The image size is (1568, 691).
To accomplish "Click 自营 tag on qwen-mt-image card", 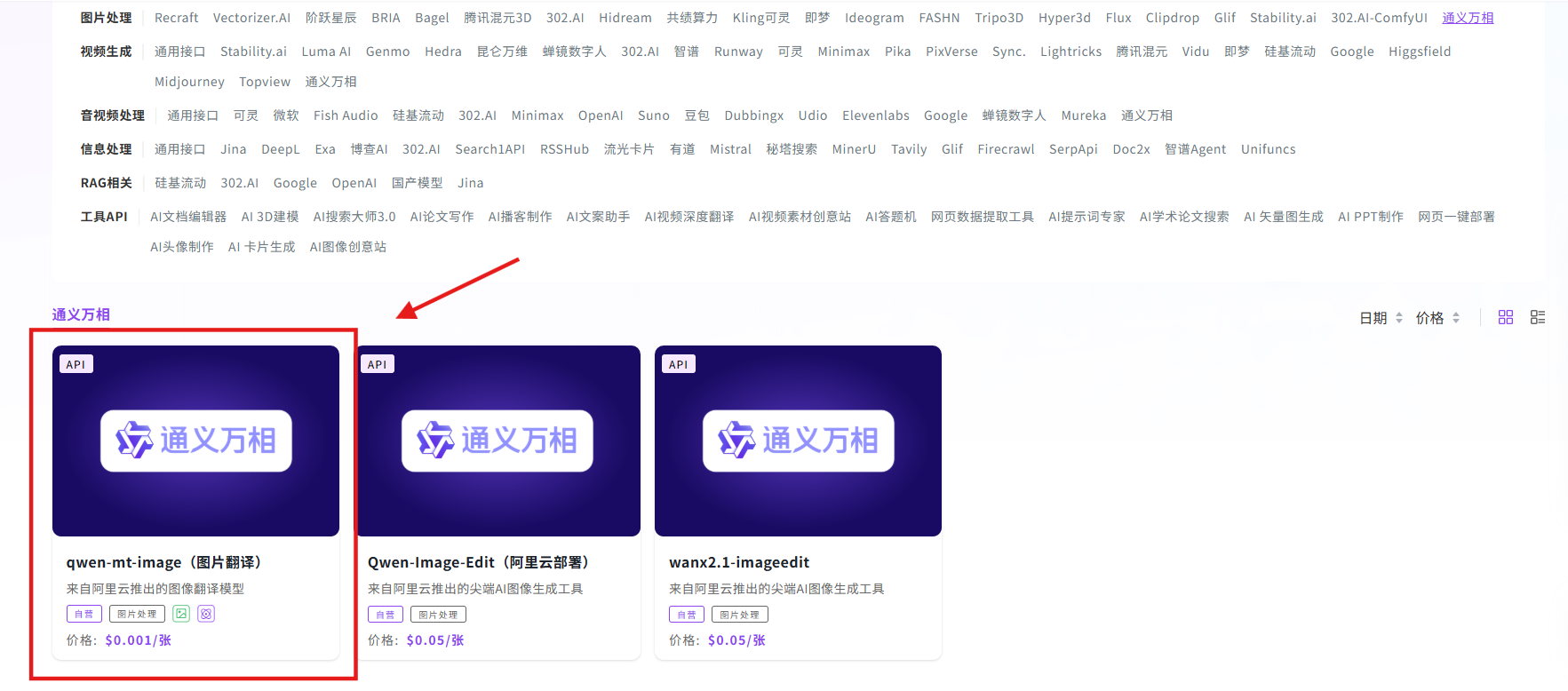I will click(84, 614).
